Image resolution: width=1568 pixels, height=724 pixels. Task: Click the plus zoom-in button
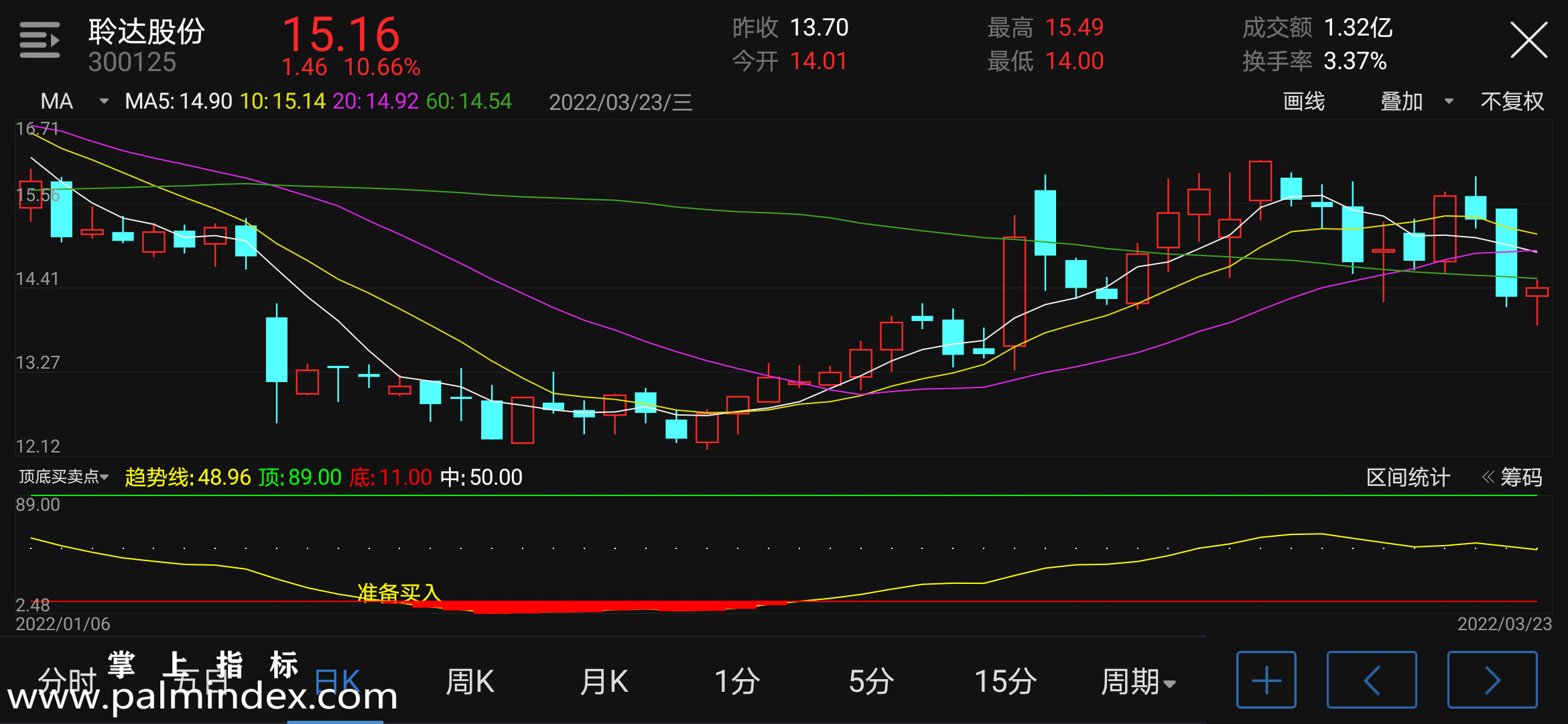click(x=1266, y=680)
